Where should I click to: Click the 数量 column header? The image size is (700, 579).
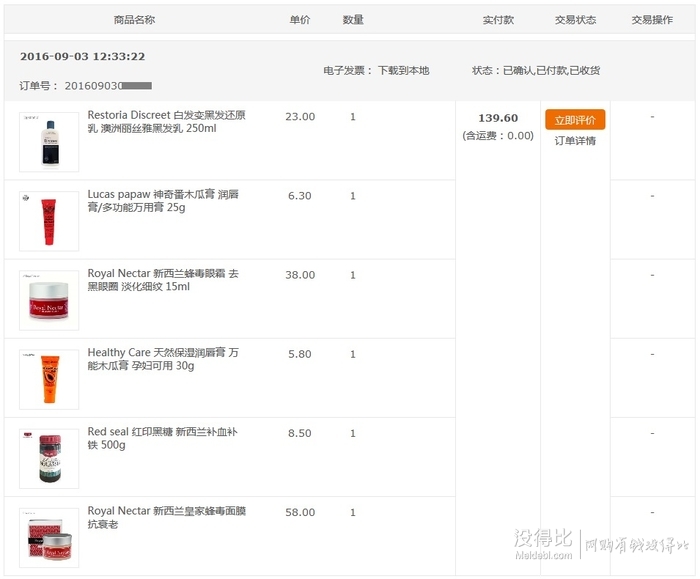pos(353,20)
